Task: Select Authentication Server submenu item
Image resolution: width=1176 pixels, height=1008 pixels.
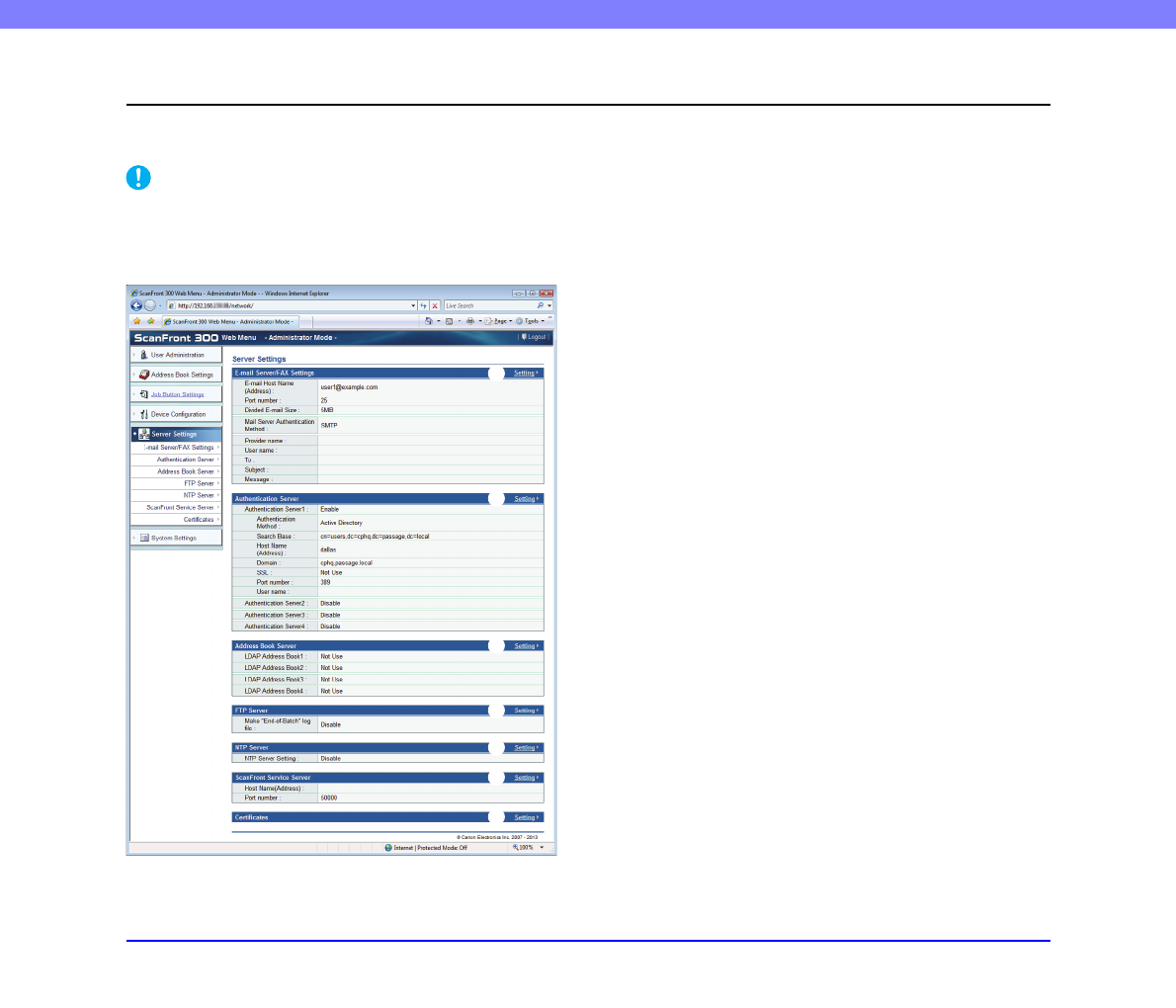Action: pos(185,460)
